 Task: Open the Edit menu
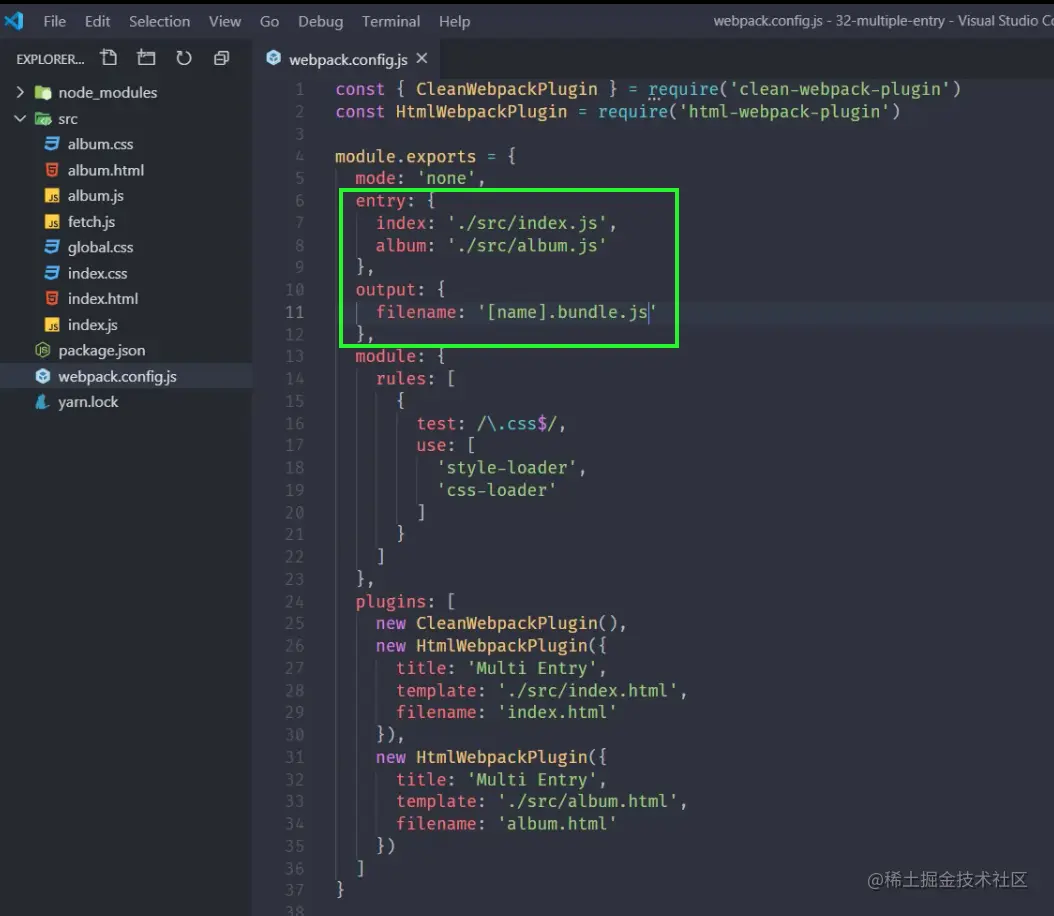pos(97,22)
